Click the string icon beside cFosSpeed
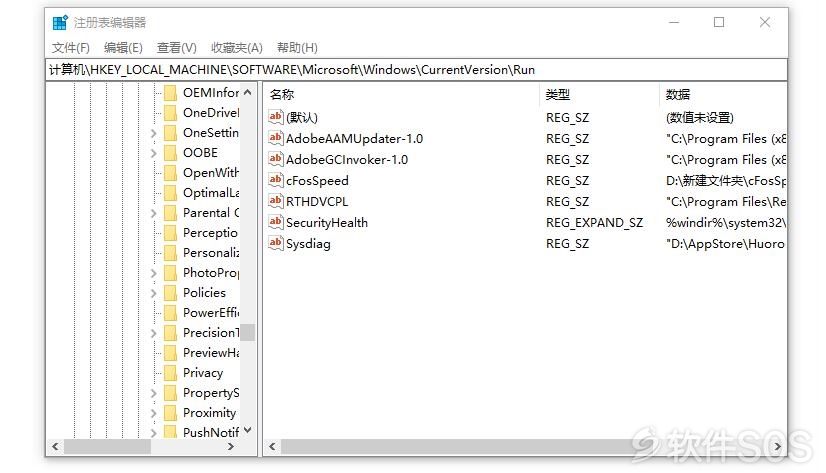The width and height of the screenshot is (826, 473). 276,180
